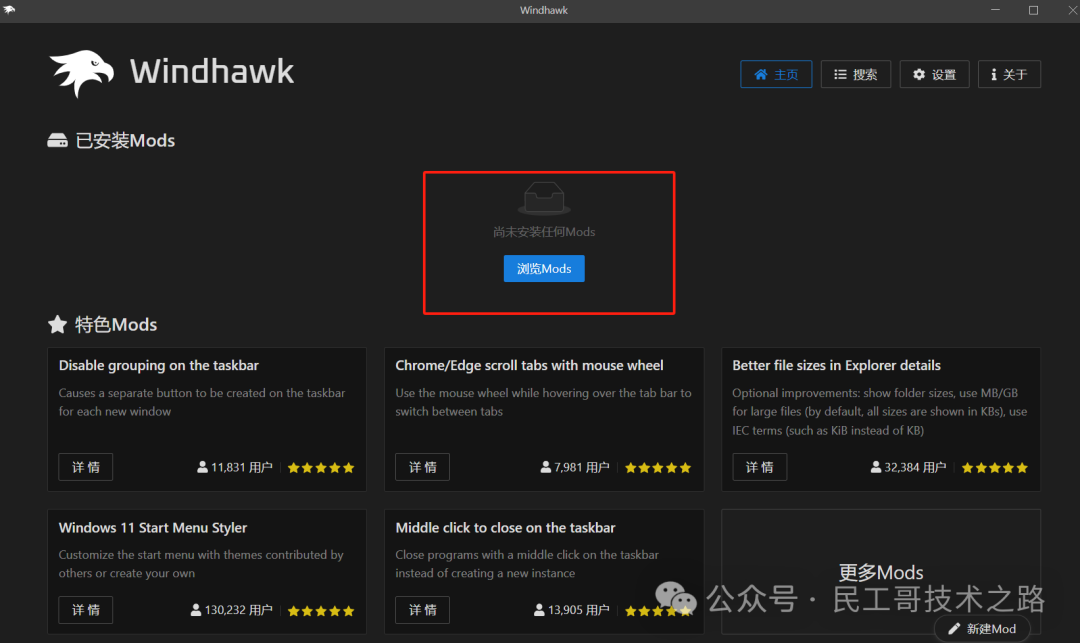Open the 主页 home tab
Image resolution: width=1080 pixels, height=643 pixels.
(776, 74)
